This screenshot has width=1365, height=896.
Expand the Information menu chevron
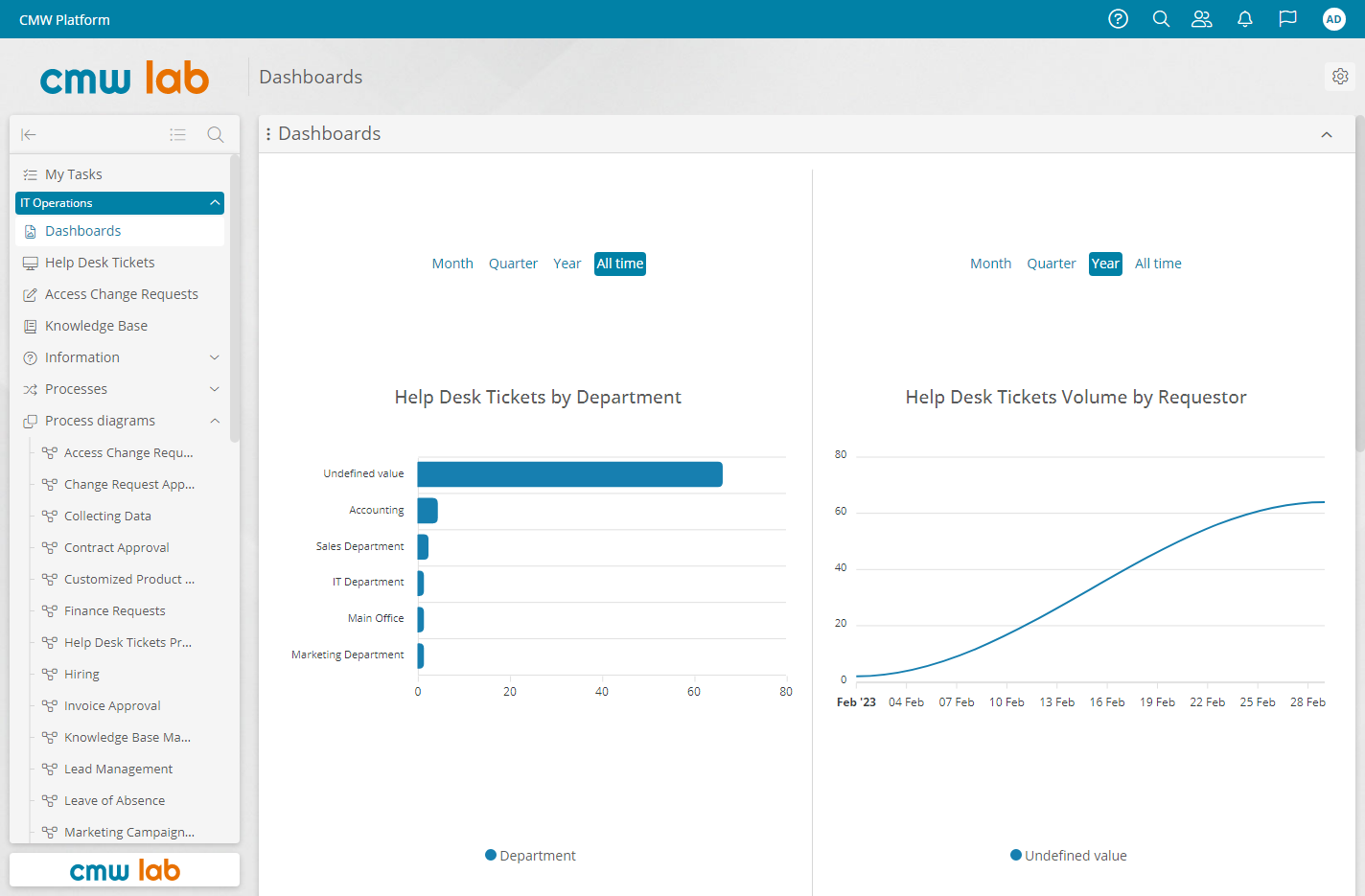point(215,357)
